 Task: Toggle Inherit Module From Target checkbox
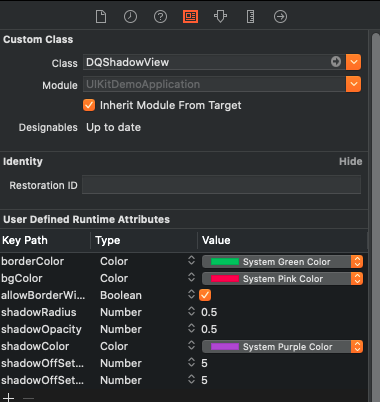tap(89, 105)
